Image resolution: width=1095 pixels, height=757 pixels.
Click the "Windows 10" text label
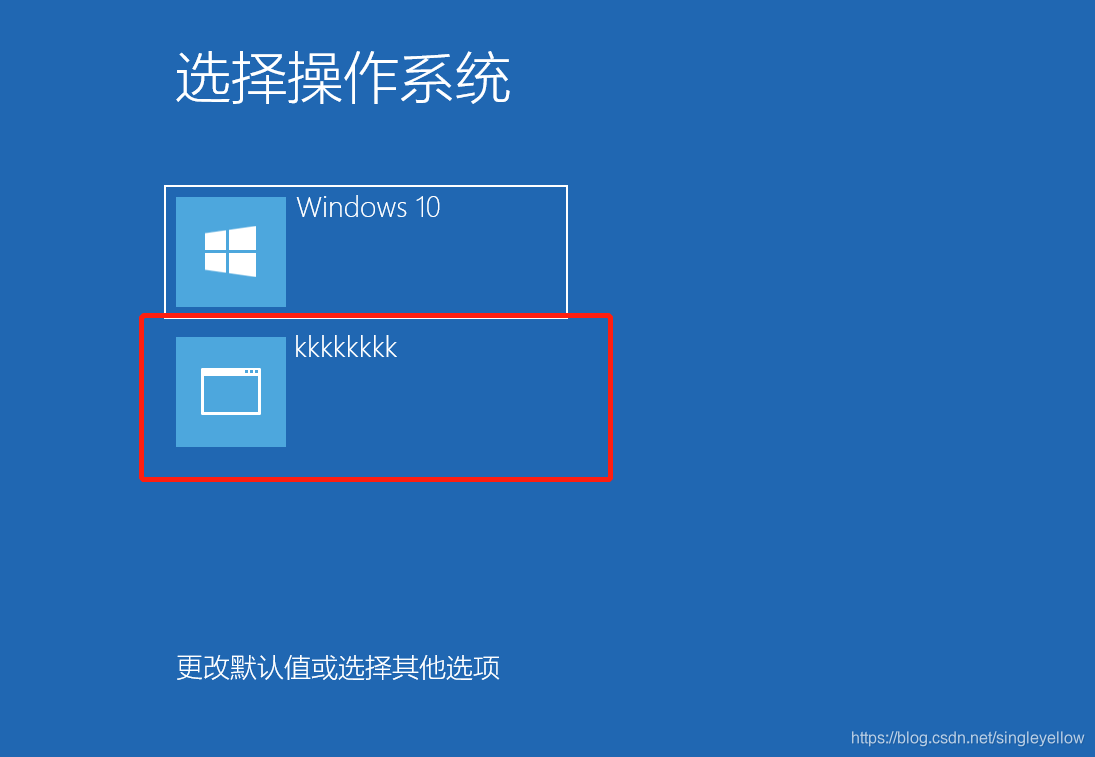pos(368,207)
